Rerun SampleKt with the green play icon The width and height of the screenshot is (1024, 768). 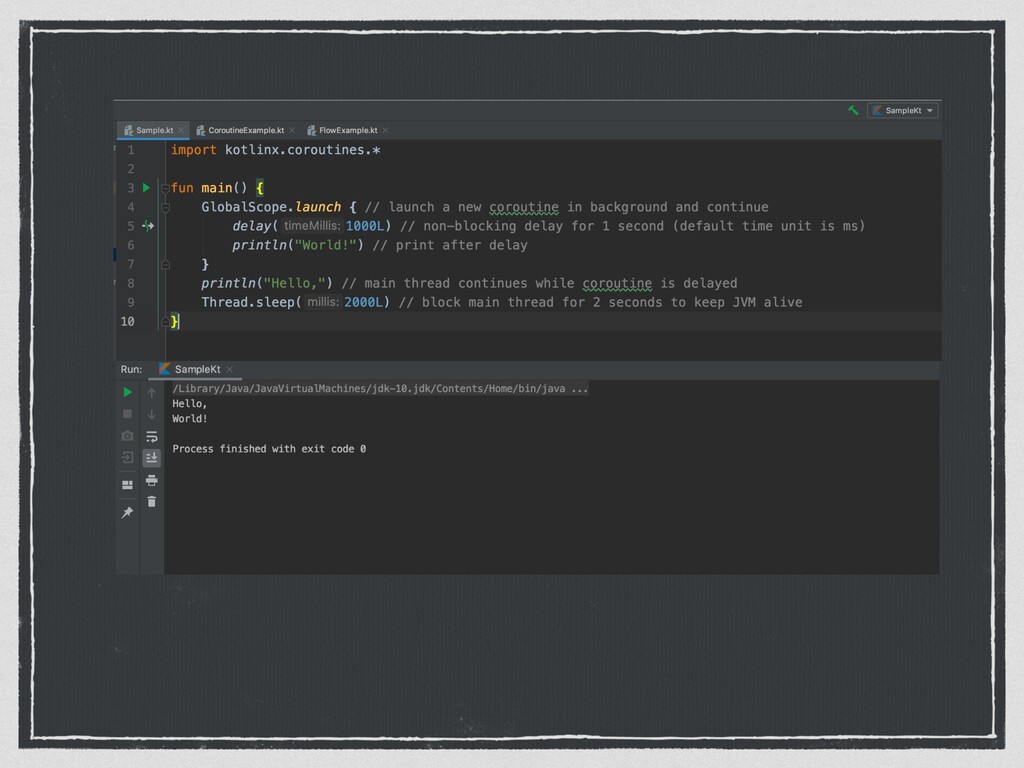point(127,392)
